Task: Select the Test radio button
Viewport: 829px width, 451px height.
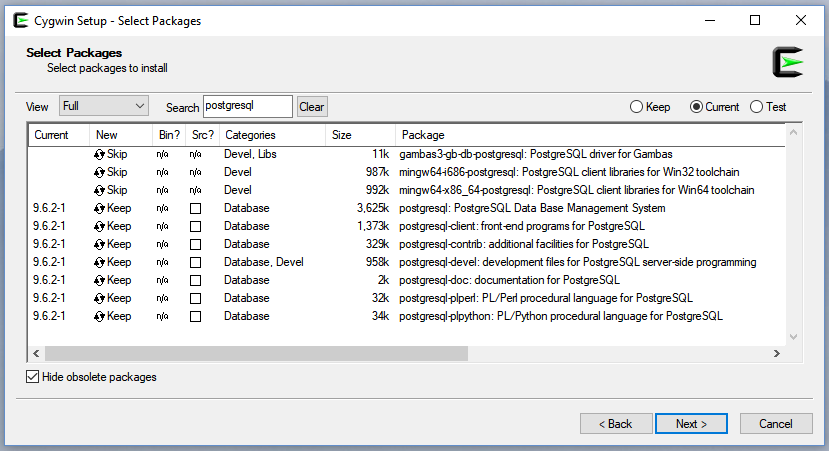Action: pos(757,107)
